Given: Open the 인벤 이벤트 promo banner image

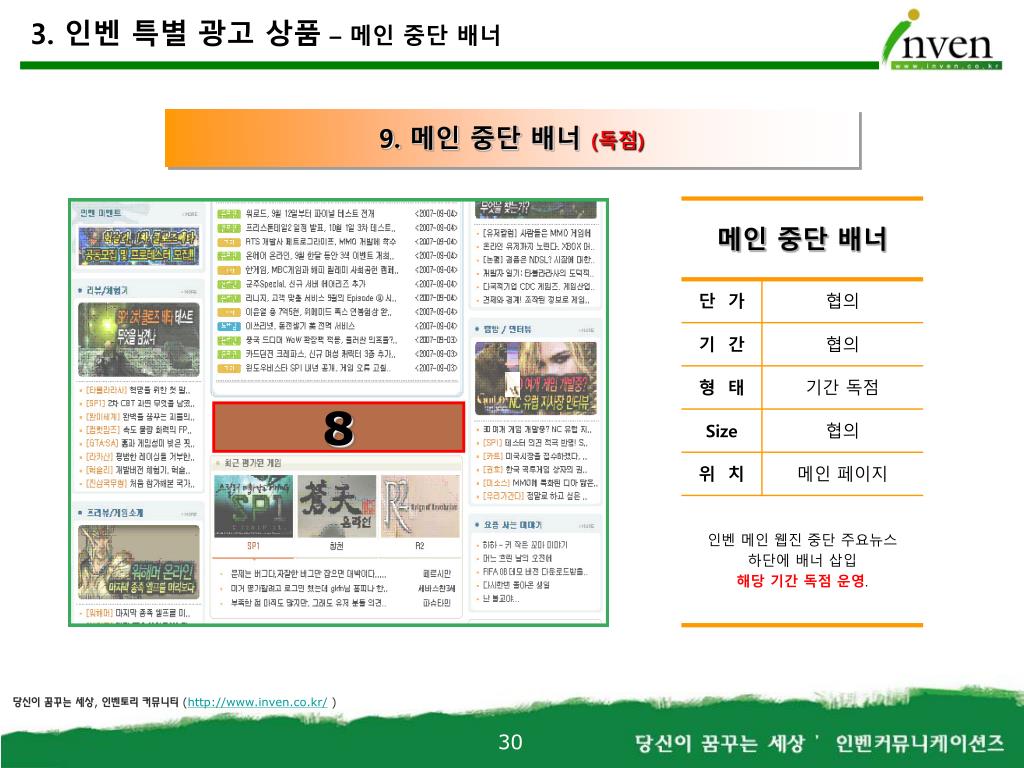Looking at the screenshot, I should coord(138,246).
